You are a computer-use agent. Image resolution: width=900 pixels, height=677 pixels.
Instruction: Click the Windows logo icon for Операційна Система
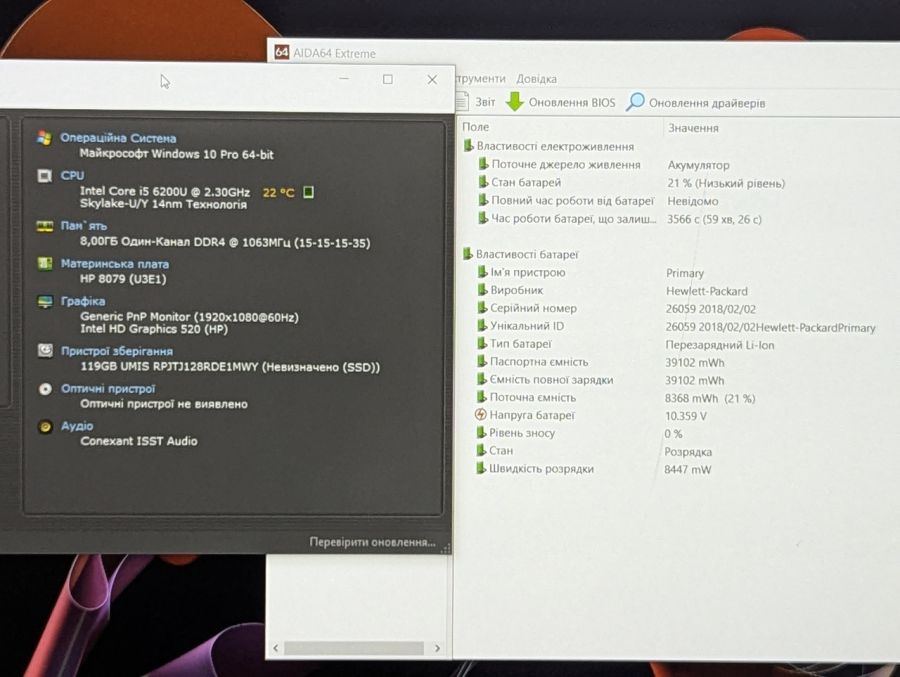44,138
